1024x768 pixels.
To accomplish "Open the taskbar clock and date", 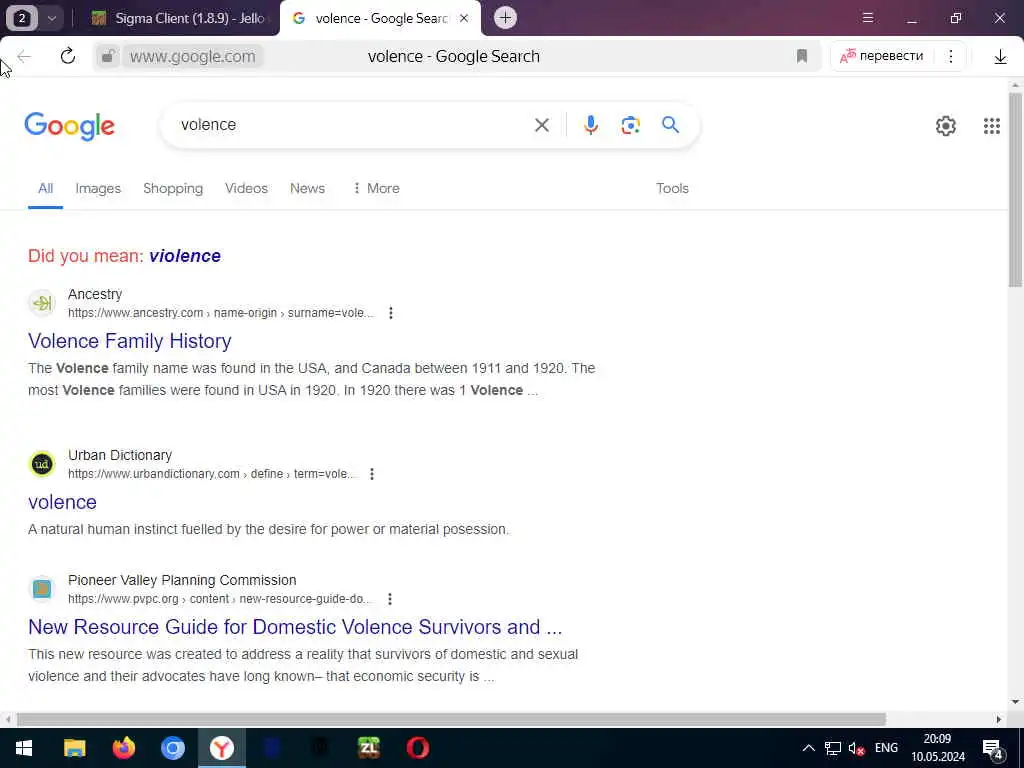I will point(938,748).
